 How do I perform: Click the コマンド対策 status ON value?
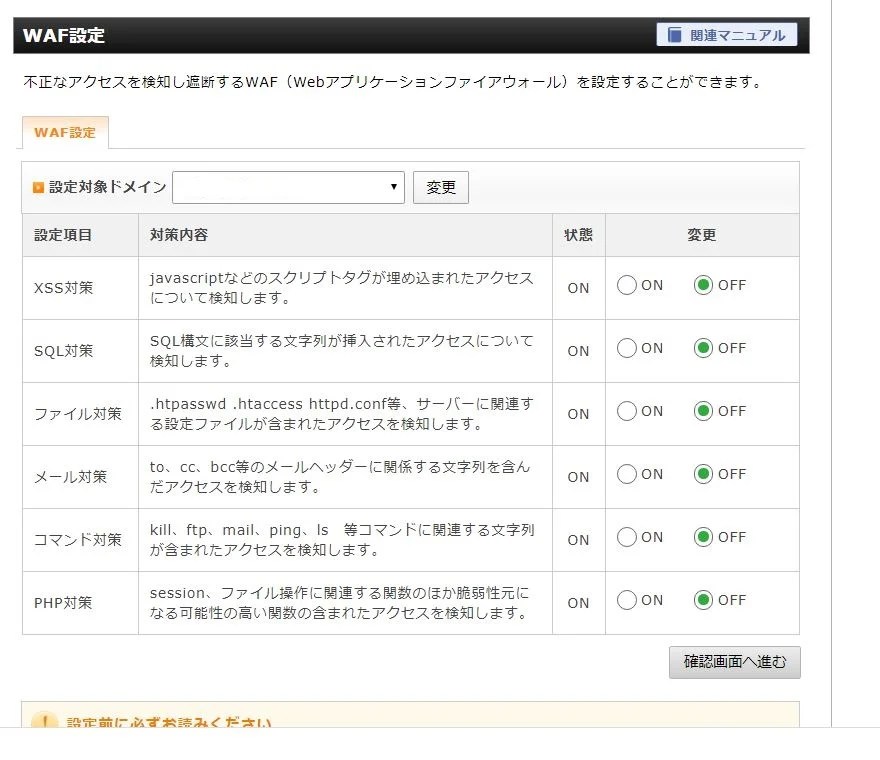578,540
